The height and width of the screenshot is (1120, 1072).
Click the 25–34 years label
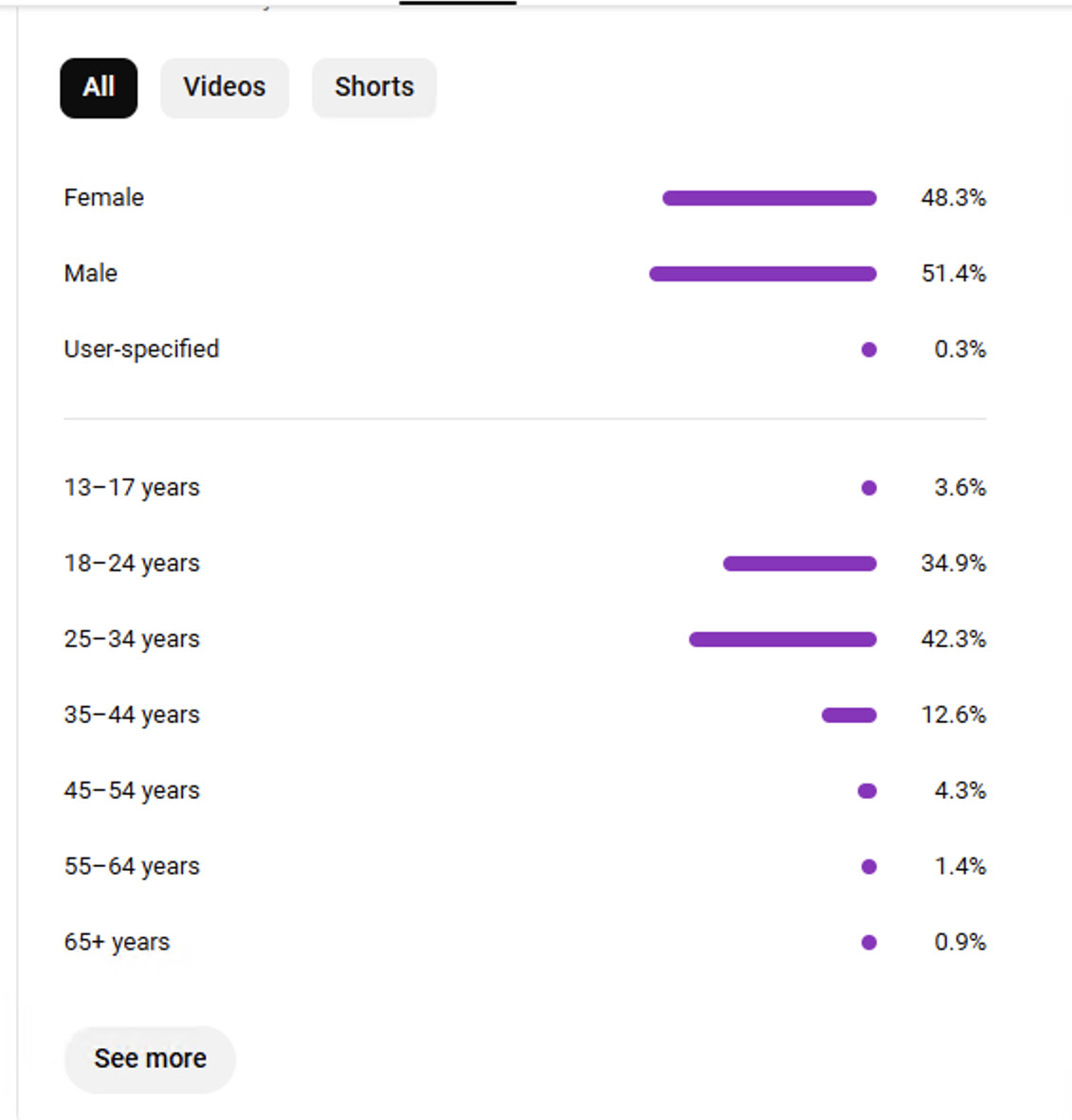(x=132, y=639)
